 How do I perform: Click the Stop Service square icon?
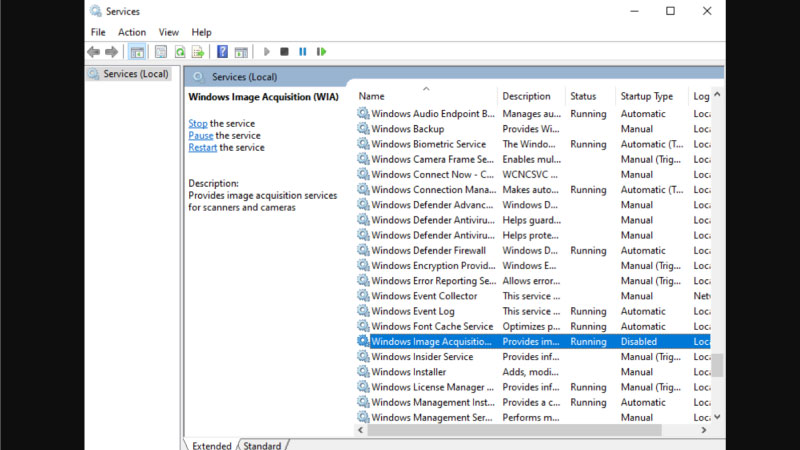click(x=285, y=52)
